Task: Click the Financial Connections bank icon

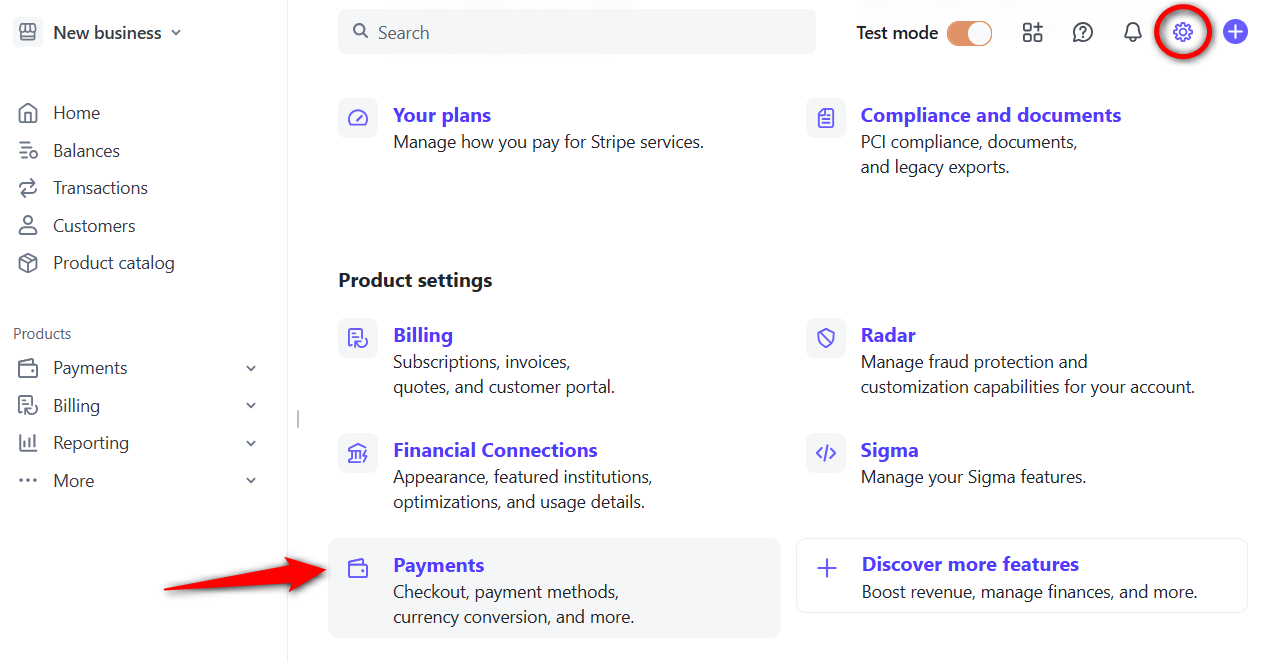Action: pyautogui.click(x=358, y=453)
